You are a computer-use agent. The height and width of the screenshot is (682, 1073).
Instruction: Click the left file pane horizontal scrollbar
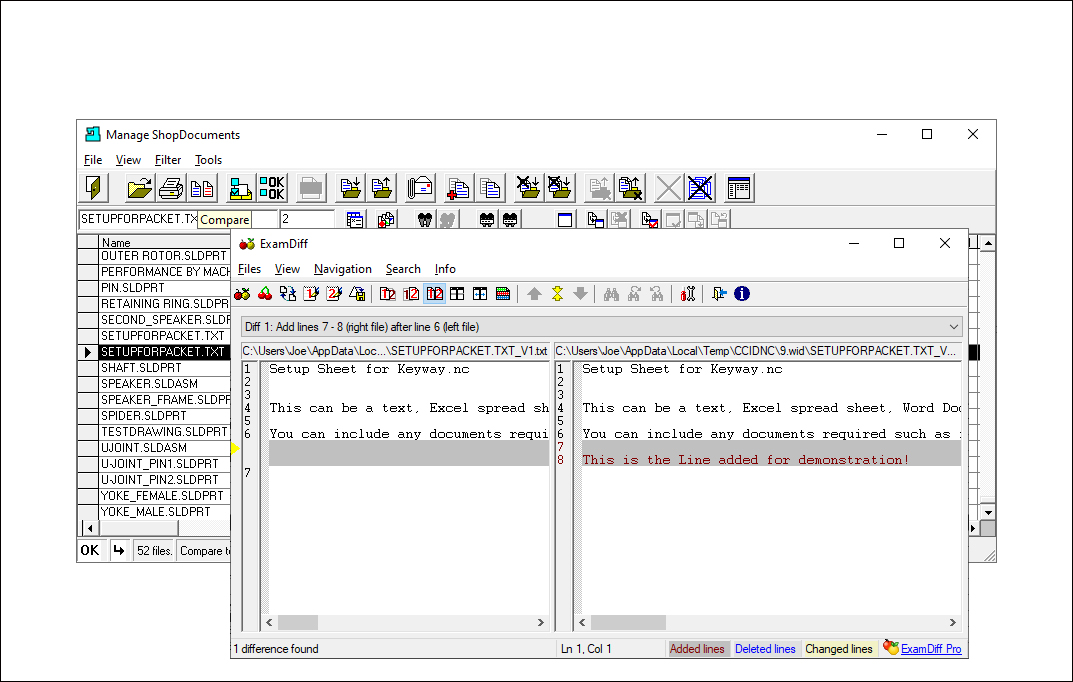click(x=404, y=622)
